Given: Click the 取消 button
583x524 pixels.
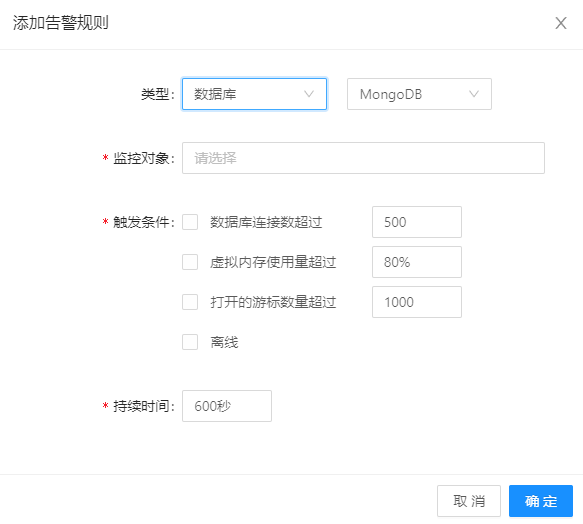Looking at the screenshot, I should point(469,501).
